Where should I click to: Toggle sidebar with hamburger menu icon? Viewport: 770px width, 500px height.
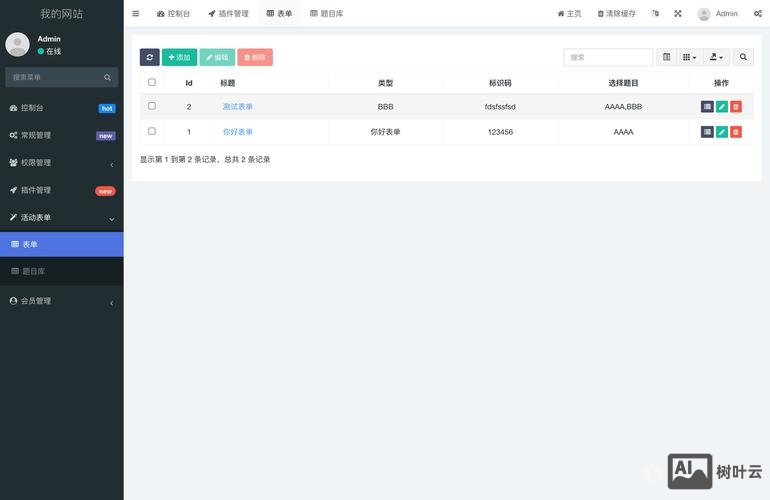point(136,14)
